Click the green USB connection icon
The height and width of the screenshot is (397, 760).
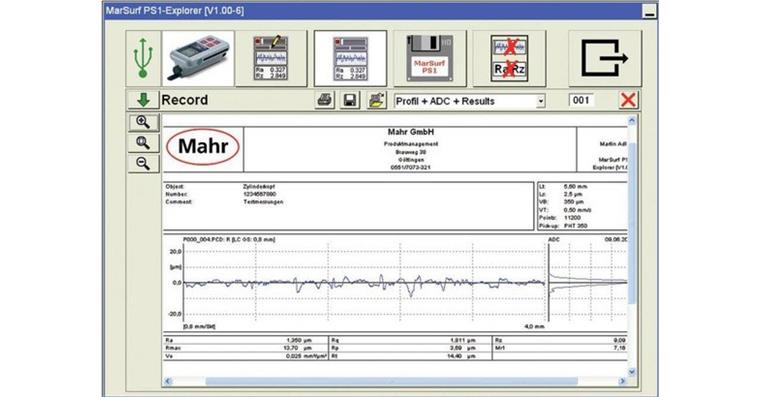click(x=143, y=59)
